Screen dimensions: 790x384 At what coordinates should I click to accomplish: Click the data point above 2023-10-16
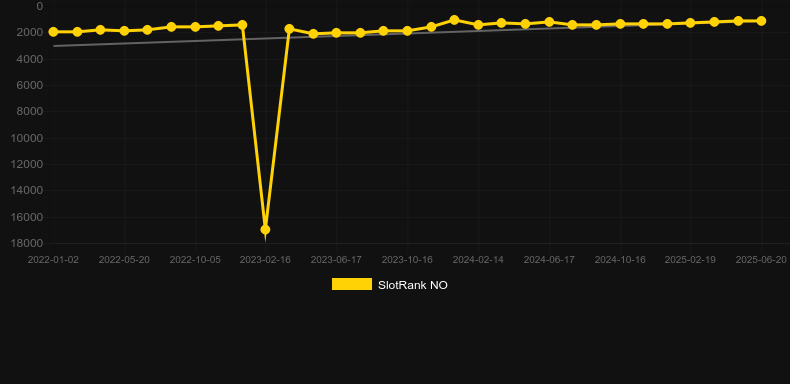point(407,31)
